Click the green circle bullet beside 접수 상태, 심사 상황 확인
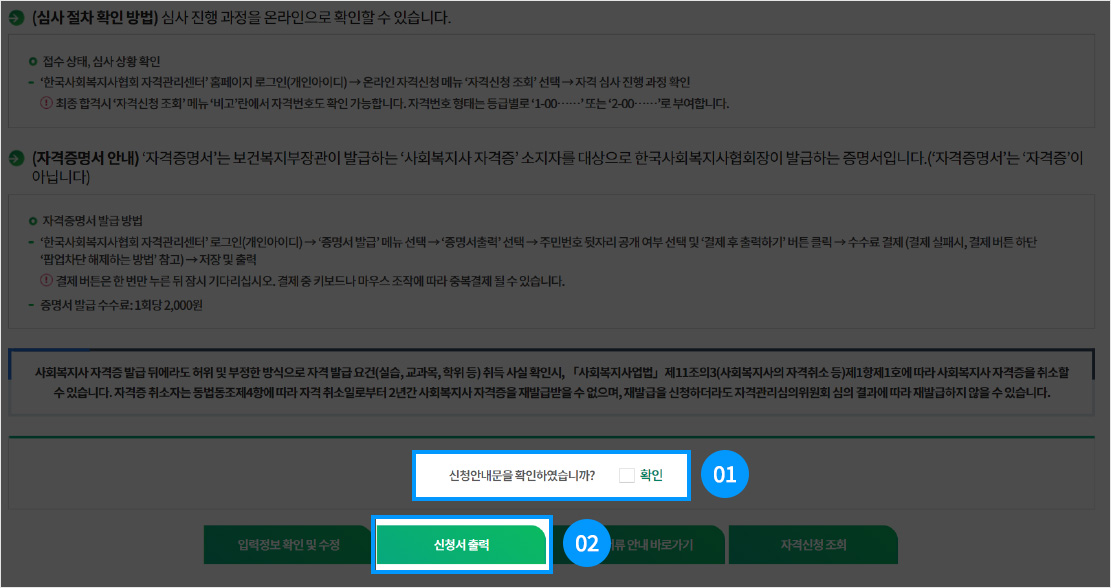The height and width of the screenshot is (588, 1111). [x=33, y=62]
